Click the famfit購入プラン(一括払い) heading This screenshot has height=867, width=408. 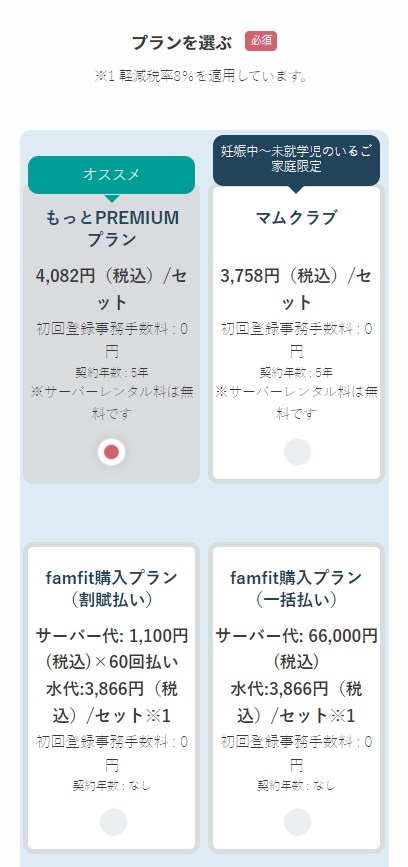[x=296, y=588]
